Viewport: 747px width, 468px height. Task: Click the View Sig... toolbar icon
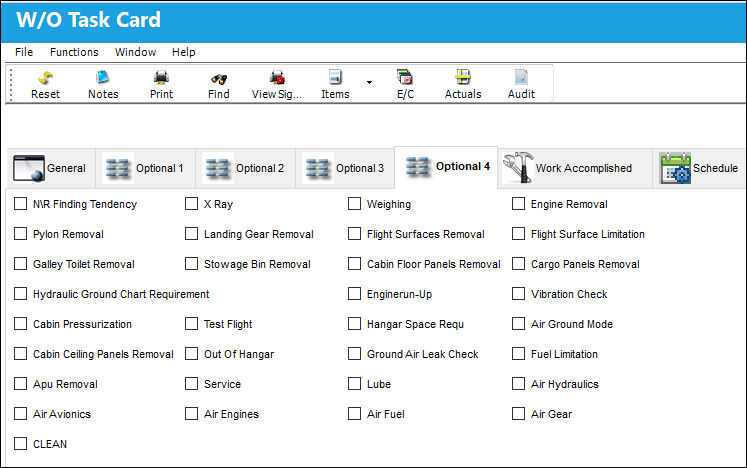coord(277,84)
